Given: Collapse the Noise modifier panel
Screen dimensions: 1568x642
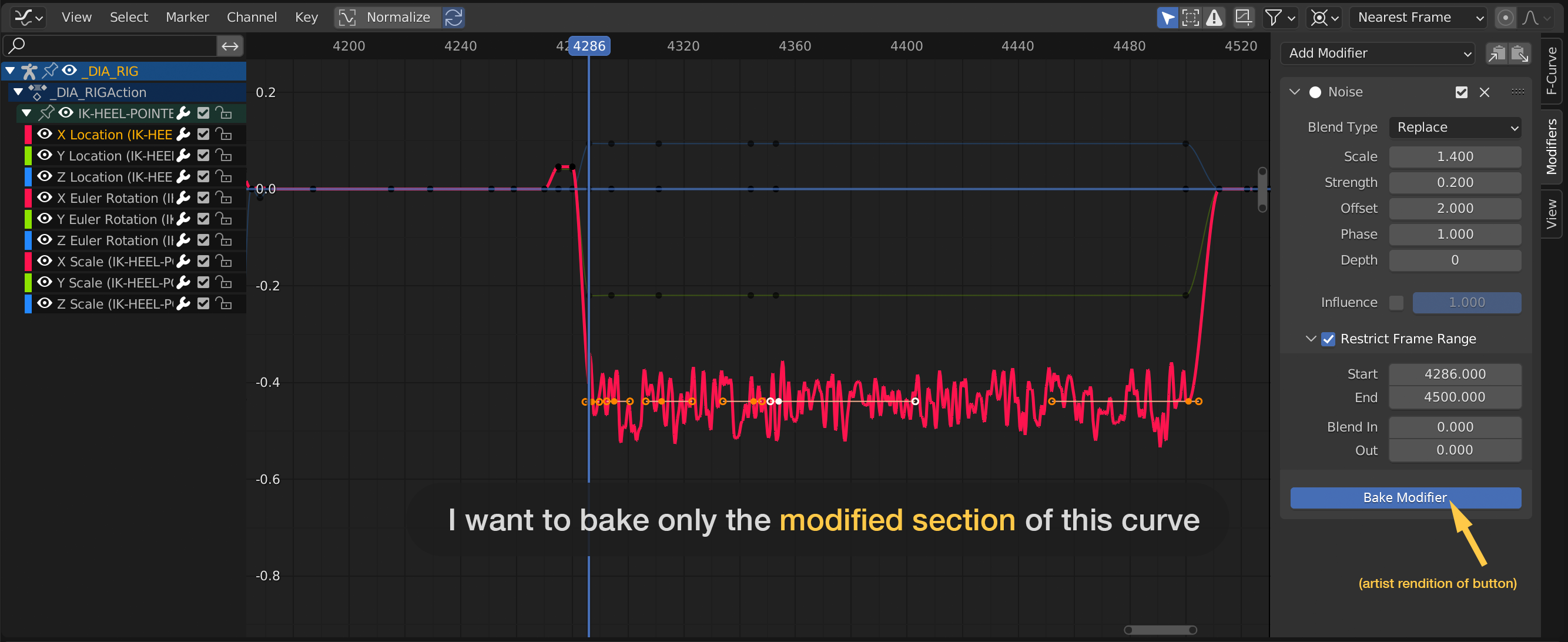Looking at the screenshot, I should (x=1295, y=92).
